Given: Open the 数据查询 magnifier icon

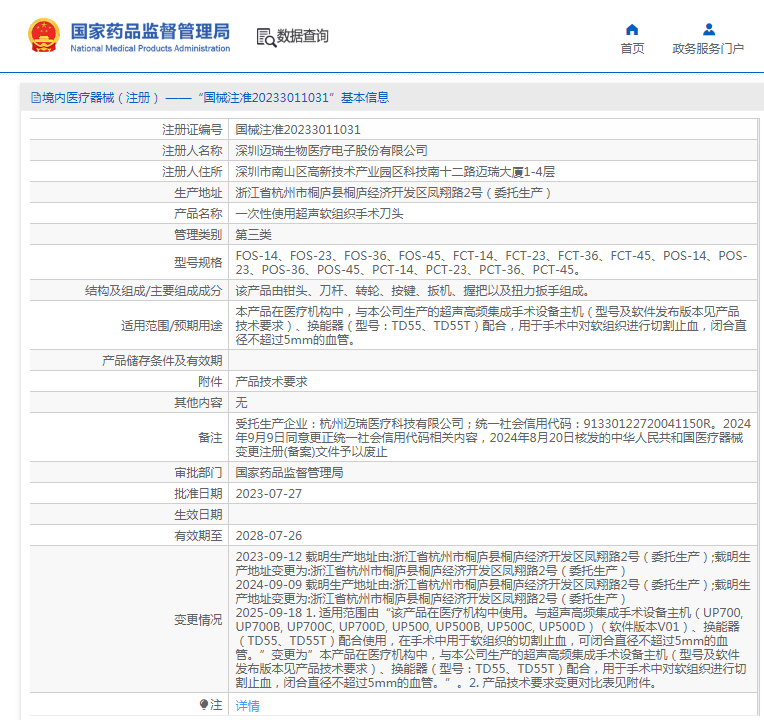Looking at the screenshot, I should tap(265, 37).
